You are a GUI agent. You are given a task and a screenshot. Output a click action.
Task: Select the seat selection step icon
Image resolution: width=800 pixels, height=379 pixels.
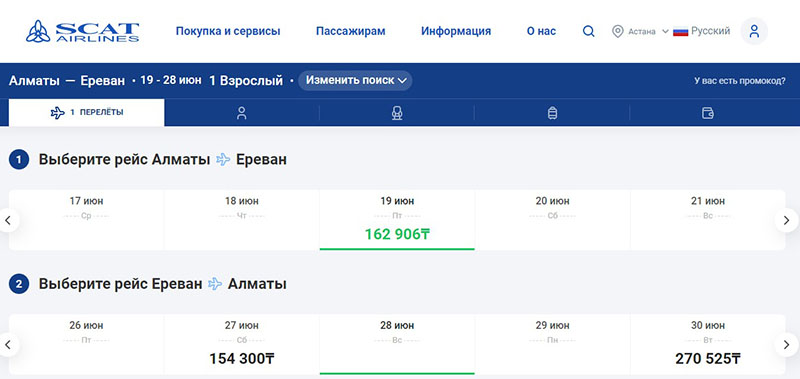397,113
